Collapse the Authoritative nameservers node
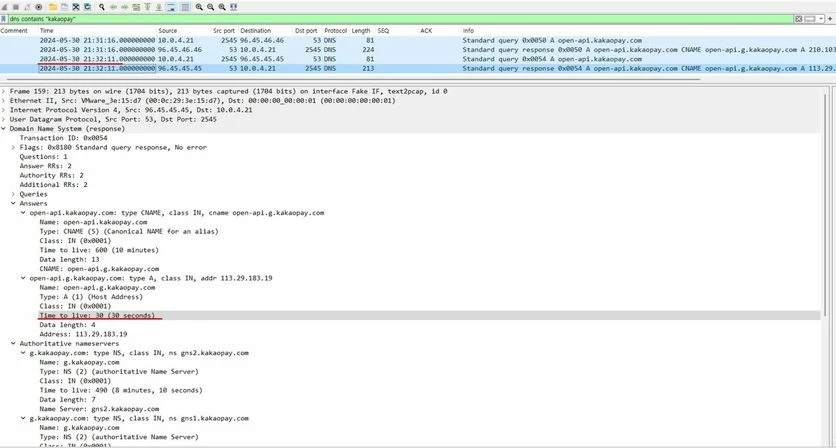The height and width of the screenshot is (448, 836). [13, 343]
